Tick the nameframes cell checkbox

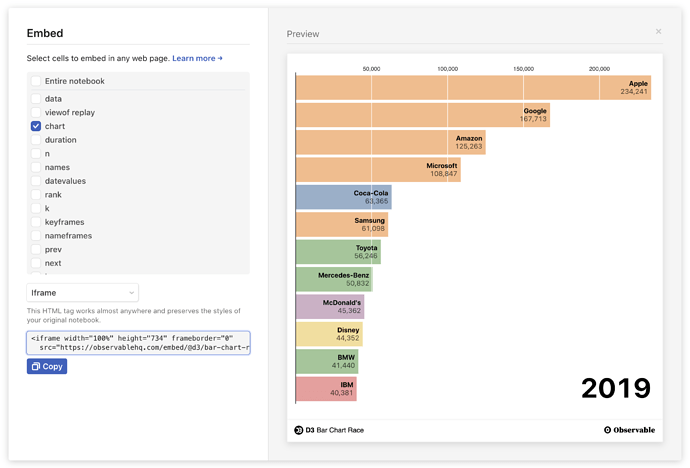pos(37,236)
